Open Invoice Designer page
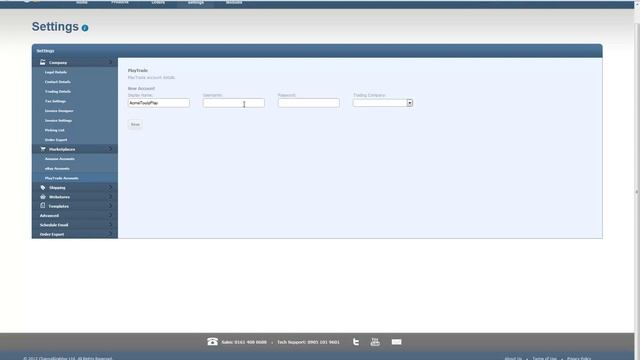This screenshot has height=360, width=640. pyautogui.click(x=59, y=111)
